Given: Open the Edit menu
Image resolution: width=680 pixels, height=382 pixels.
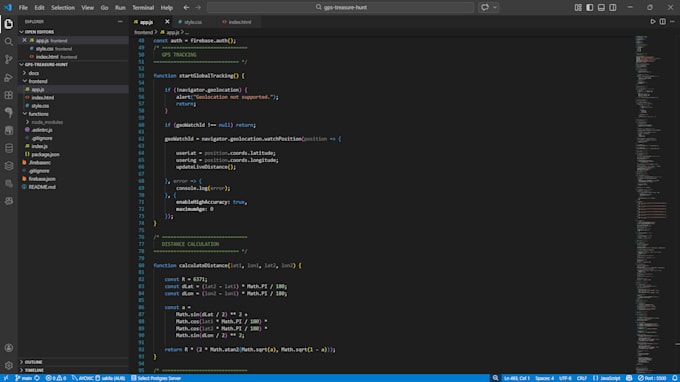Looking at the screenshot, I should click(39, 7).
